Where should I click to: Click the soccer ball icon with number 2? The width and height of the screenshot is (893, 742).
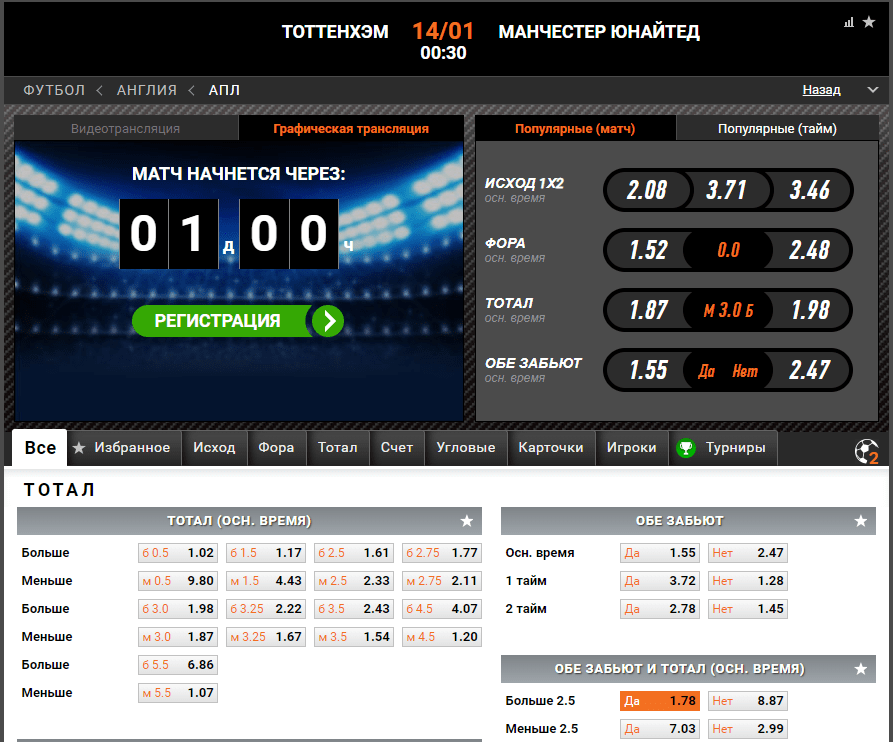866,451
